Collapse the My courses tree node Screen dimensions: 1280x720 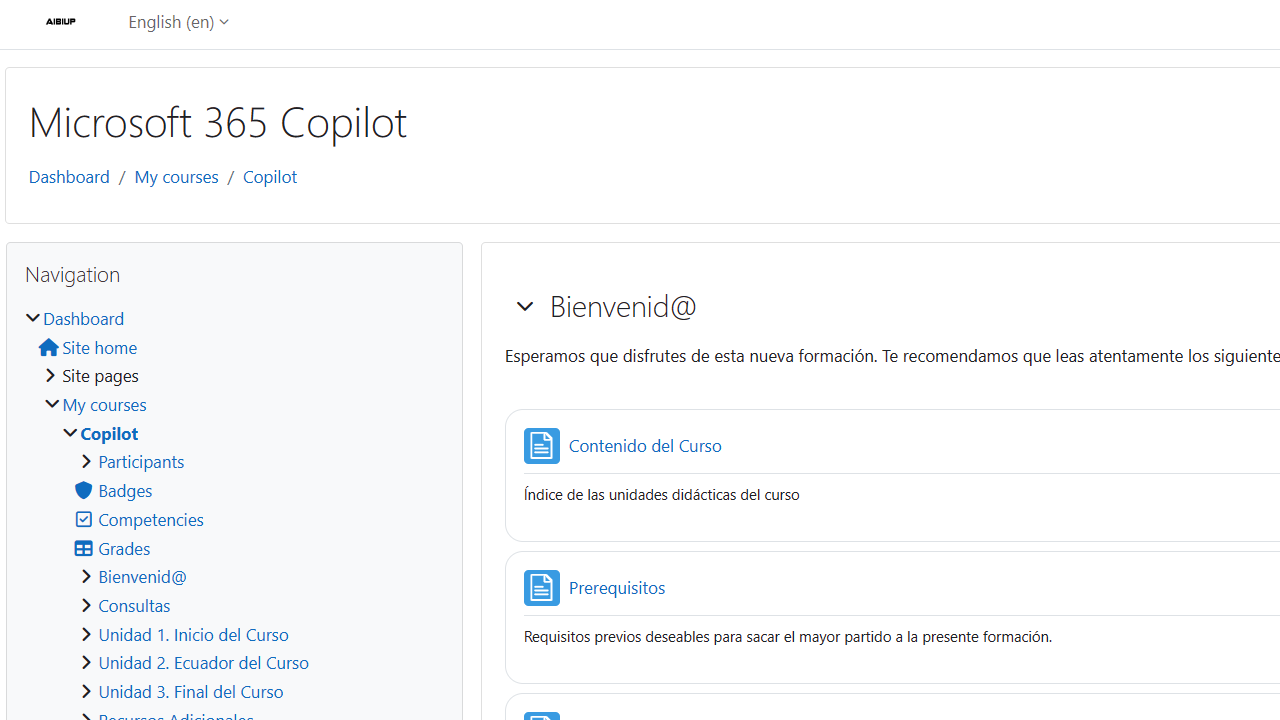pyautogui.click(x=51, y=404)
